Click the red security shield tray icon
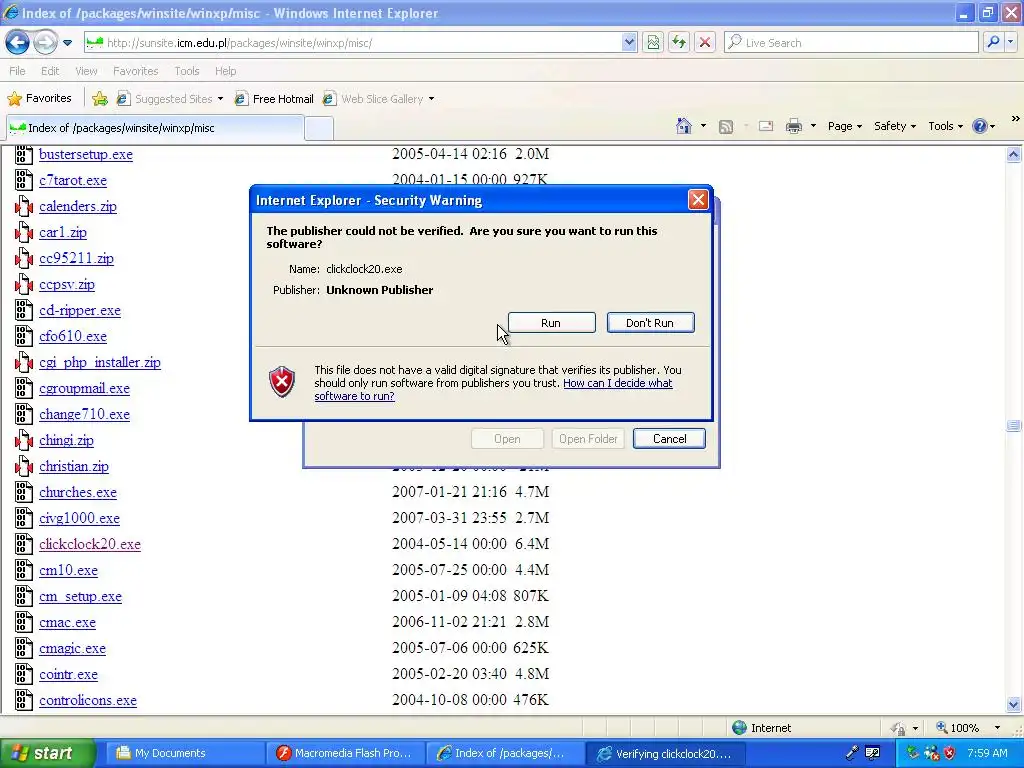Image resolution: width=1024 pixels, height=768 pixels. click(x=950, y=753)
